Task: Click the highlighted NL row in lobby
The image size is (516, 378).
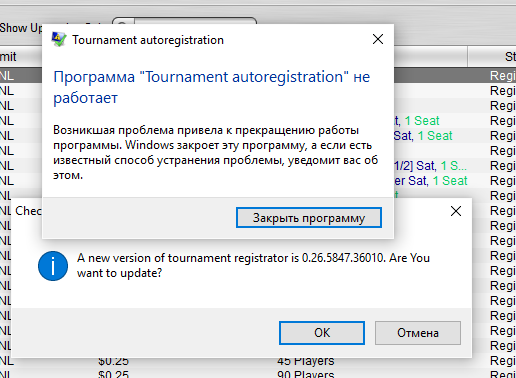Action: (21, 76)
